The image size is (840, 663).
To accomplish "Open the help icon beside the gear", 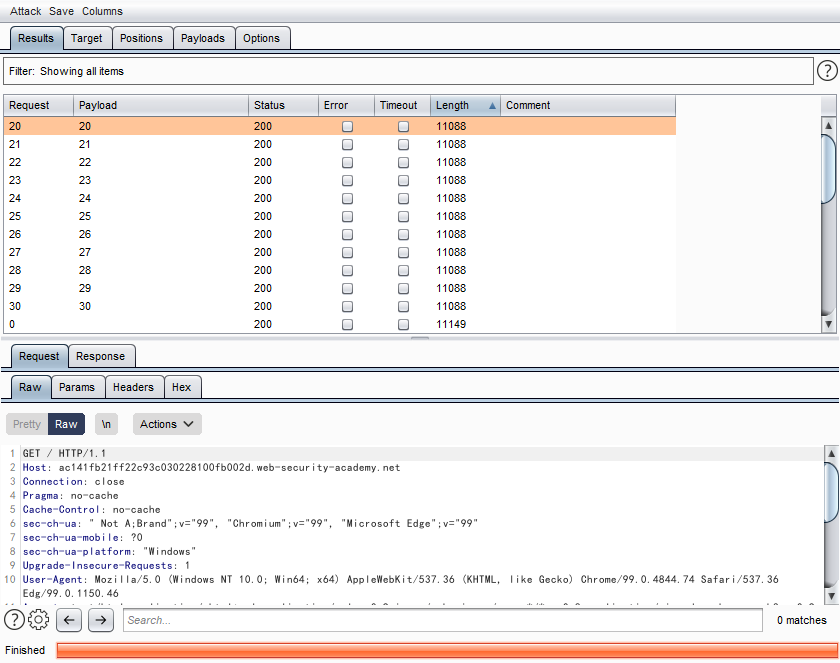I will click(12, 620).
